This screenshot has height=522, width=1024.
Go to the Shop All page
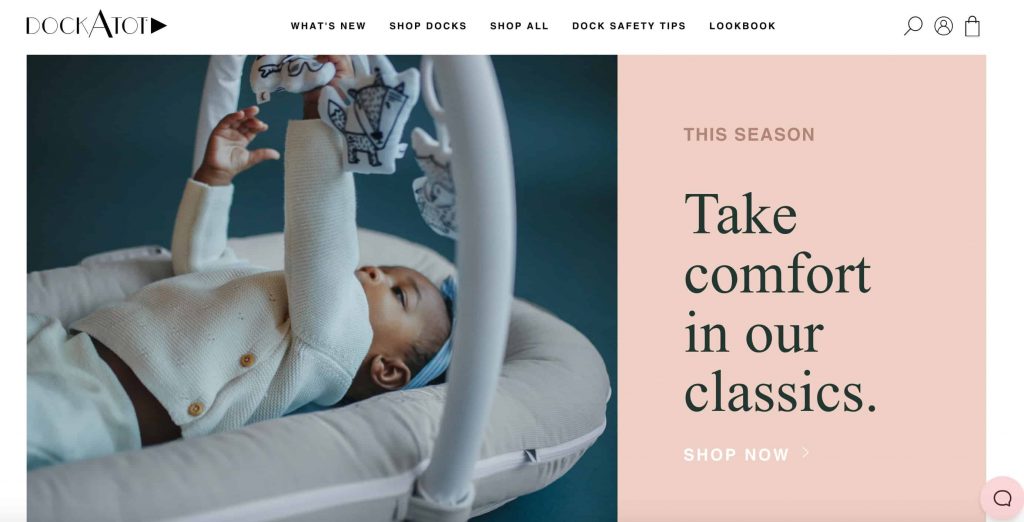point(519,26)
